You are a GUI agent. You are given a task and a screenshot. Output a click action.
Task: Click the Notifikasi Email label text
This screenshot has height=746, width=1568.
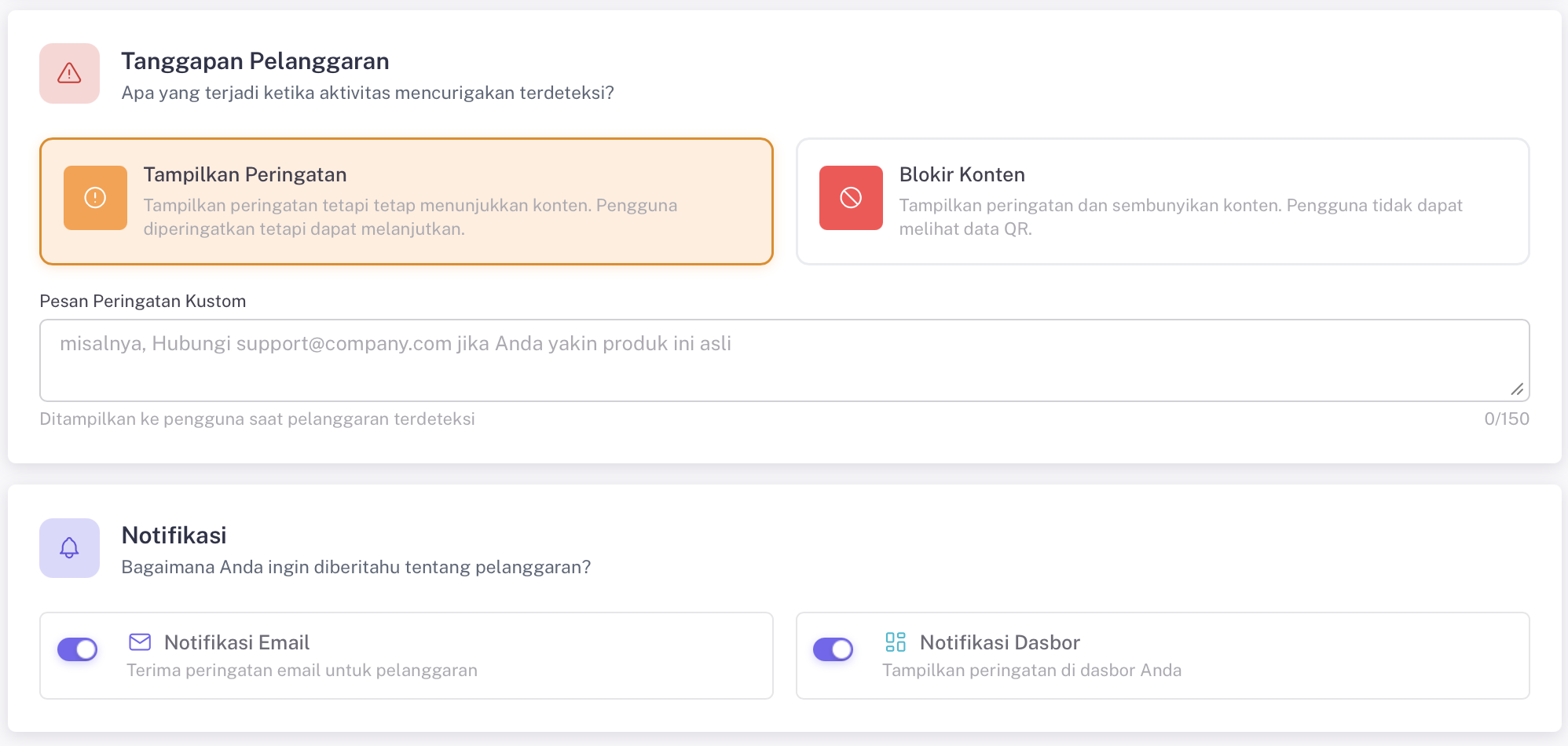(x=236, y=642)
